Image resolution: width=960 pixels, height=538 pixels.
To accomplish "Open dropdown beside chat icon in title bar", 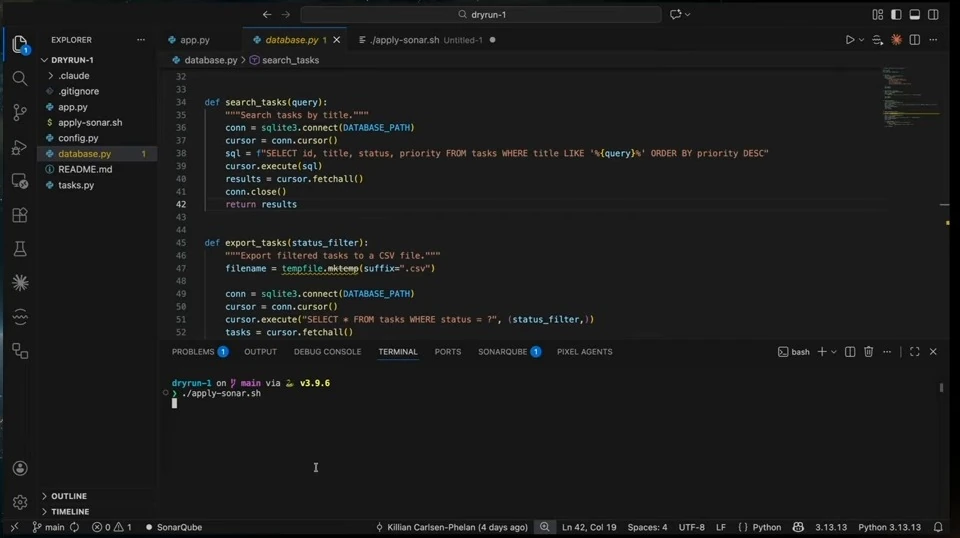I will tap(688, 14).
